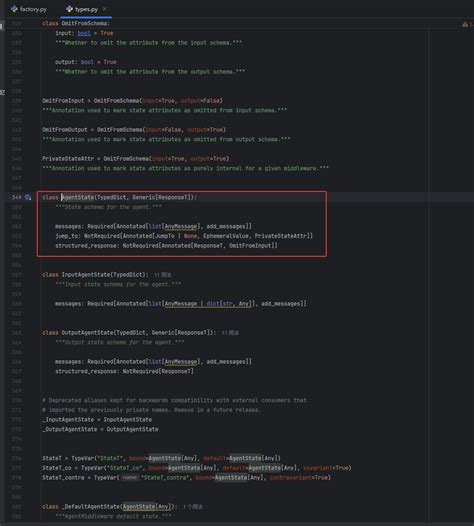Open usages hint next to InputAgentState class

point(163,275)
